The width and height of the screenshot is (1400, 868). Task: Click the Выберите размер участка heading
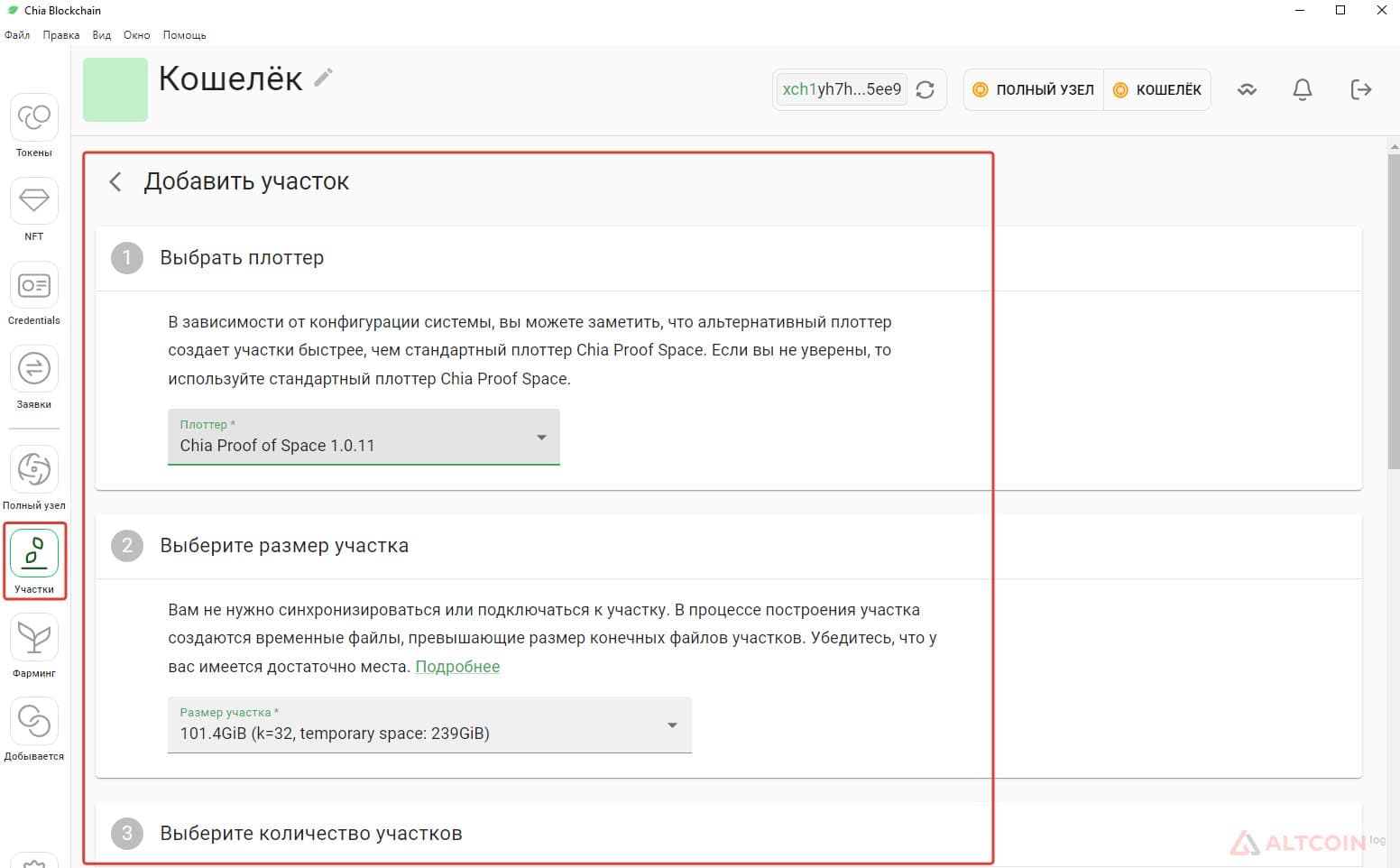pos(284,546)
